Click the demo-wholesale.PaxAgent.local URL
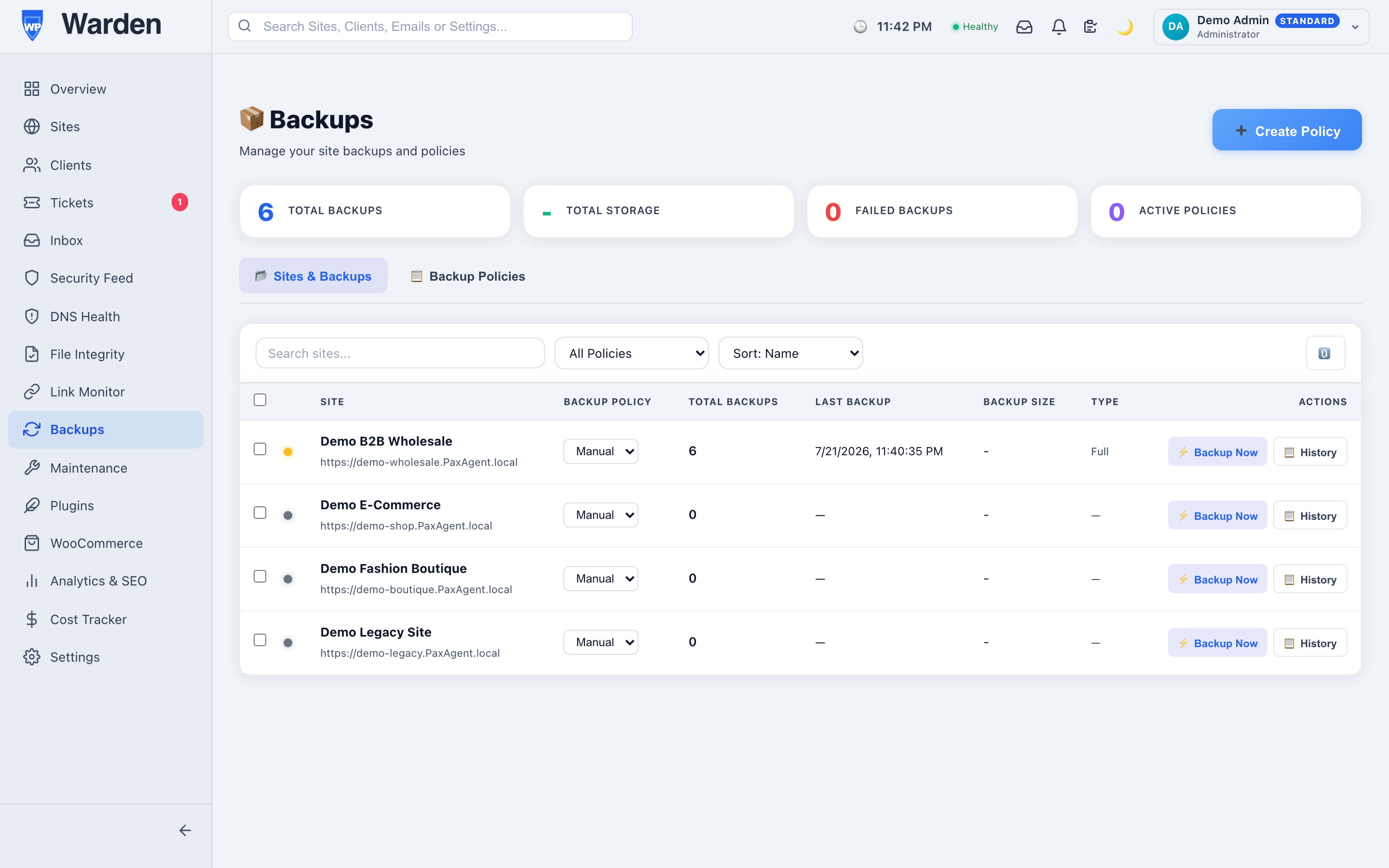This screenshot has height=868, width=1389. pos(419,462)
